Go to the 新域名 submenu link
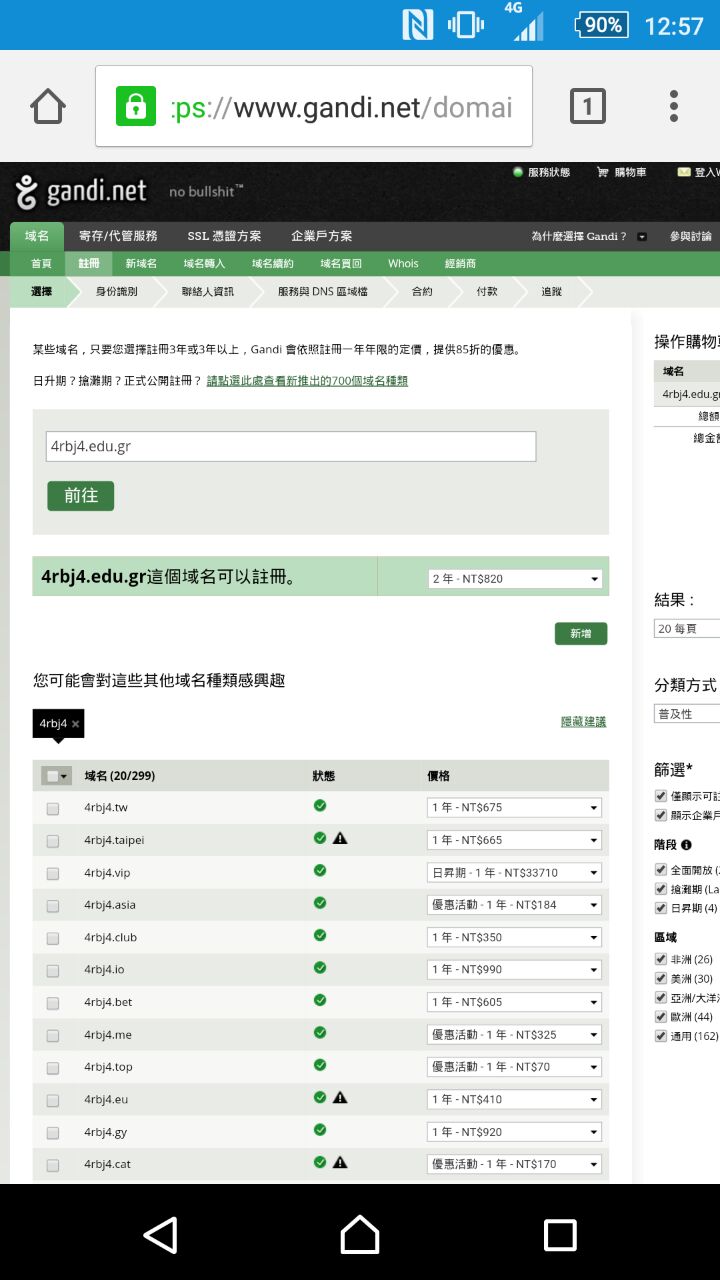 (x=141, y=263)
